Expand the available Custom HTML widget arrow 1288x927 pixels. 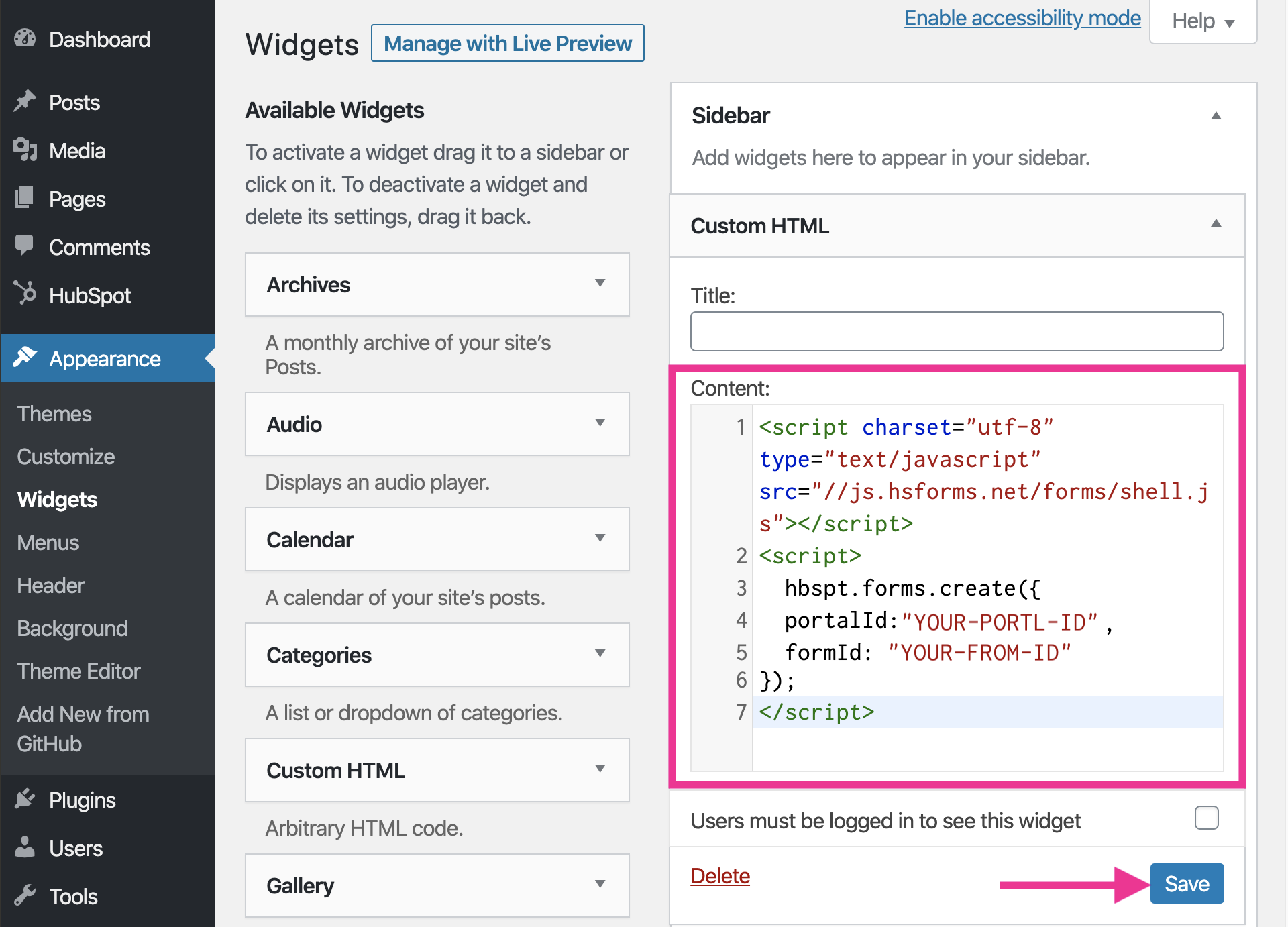(x=600, y=769)
